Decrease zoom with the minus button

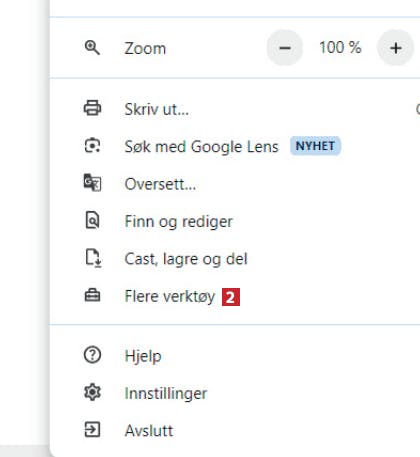pos(285,48)
